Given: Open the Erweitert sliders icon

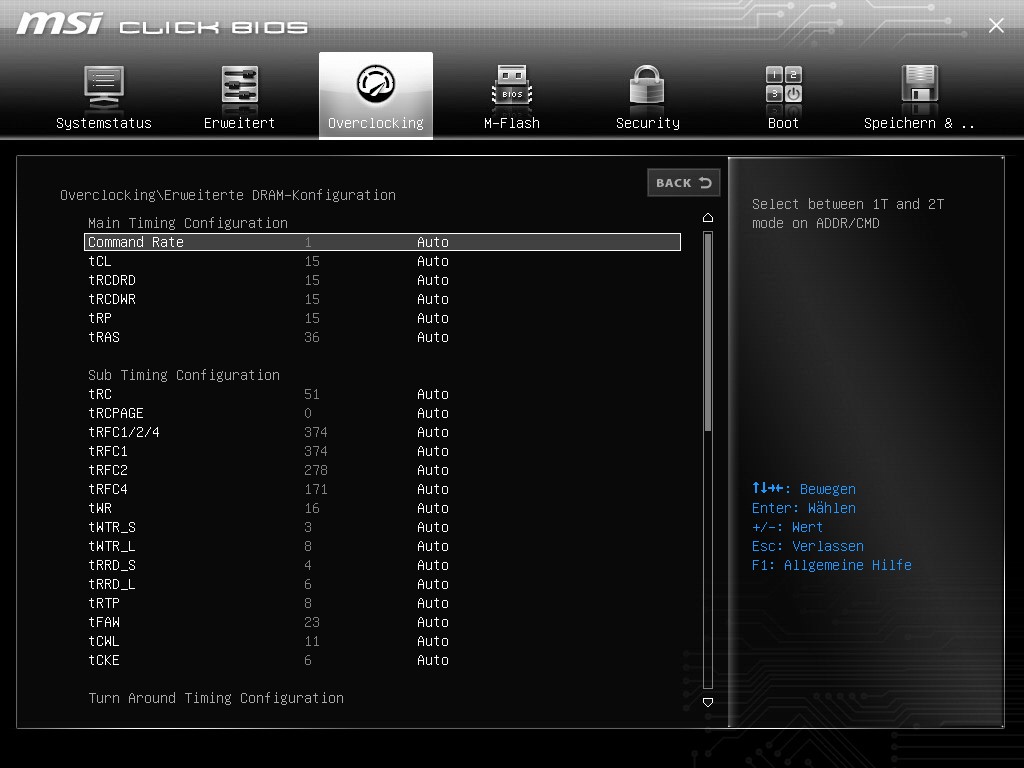Looking at the screenshot, I should pos(240,86).
